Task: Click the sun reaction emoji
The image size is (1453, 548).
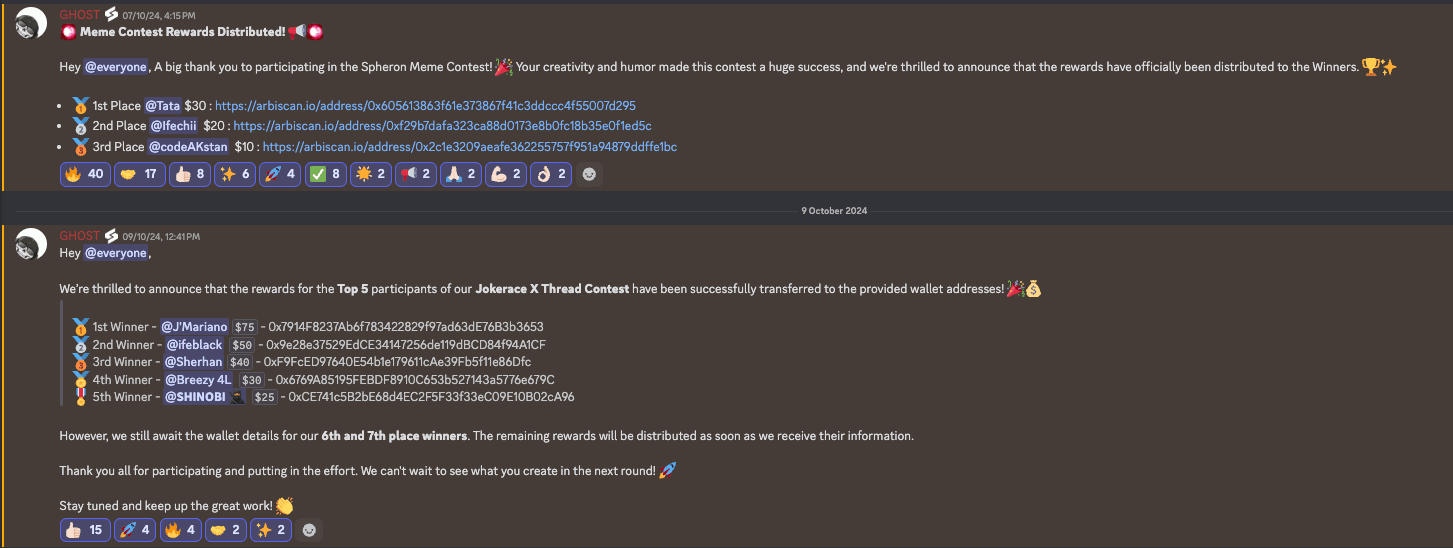Action: pyautogui.click(x=370, y=174)
